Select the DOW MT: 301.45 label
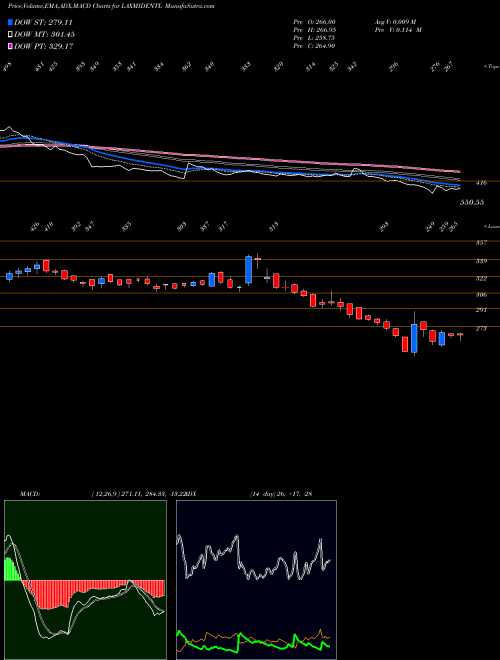This screenshot has width=500, height=660. pos(44,34)
